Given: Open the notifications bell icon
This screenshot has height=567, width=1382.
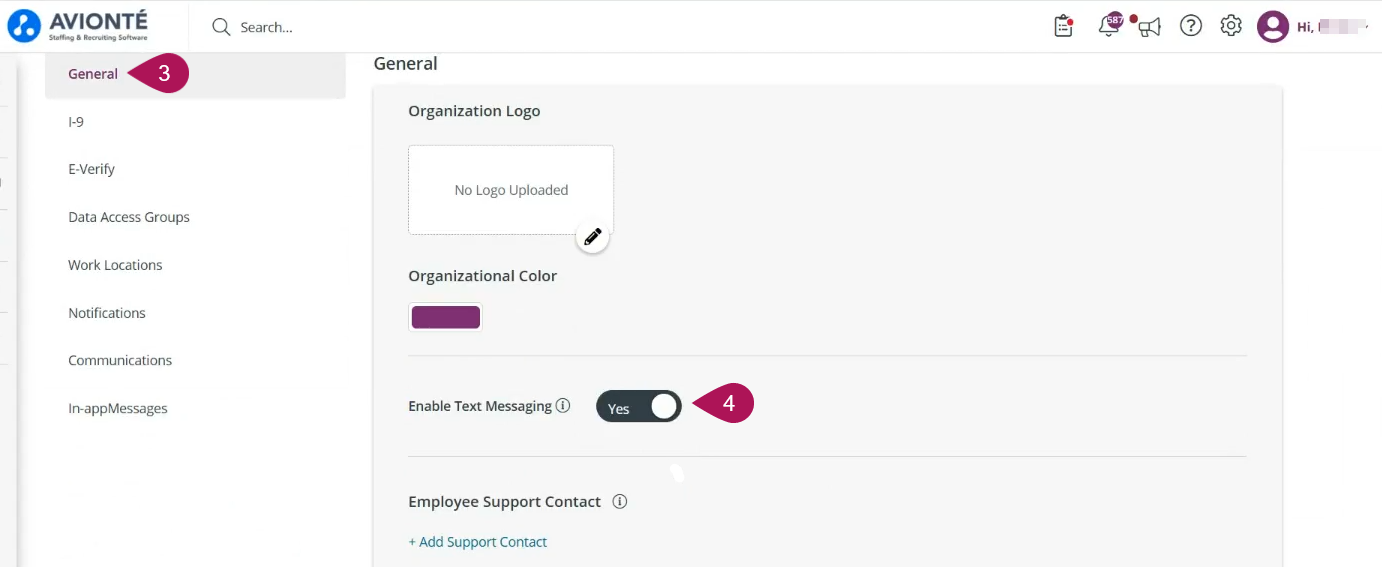Looking at the screenshot, I should click(x=1109, y=26).
